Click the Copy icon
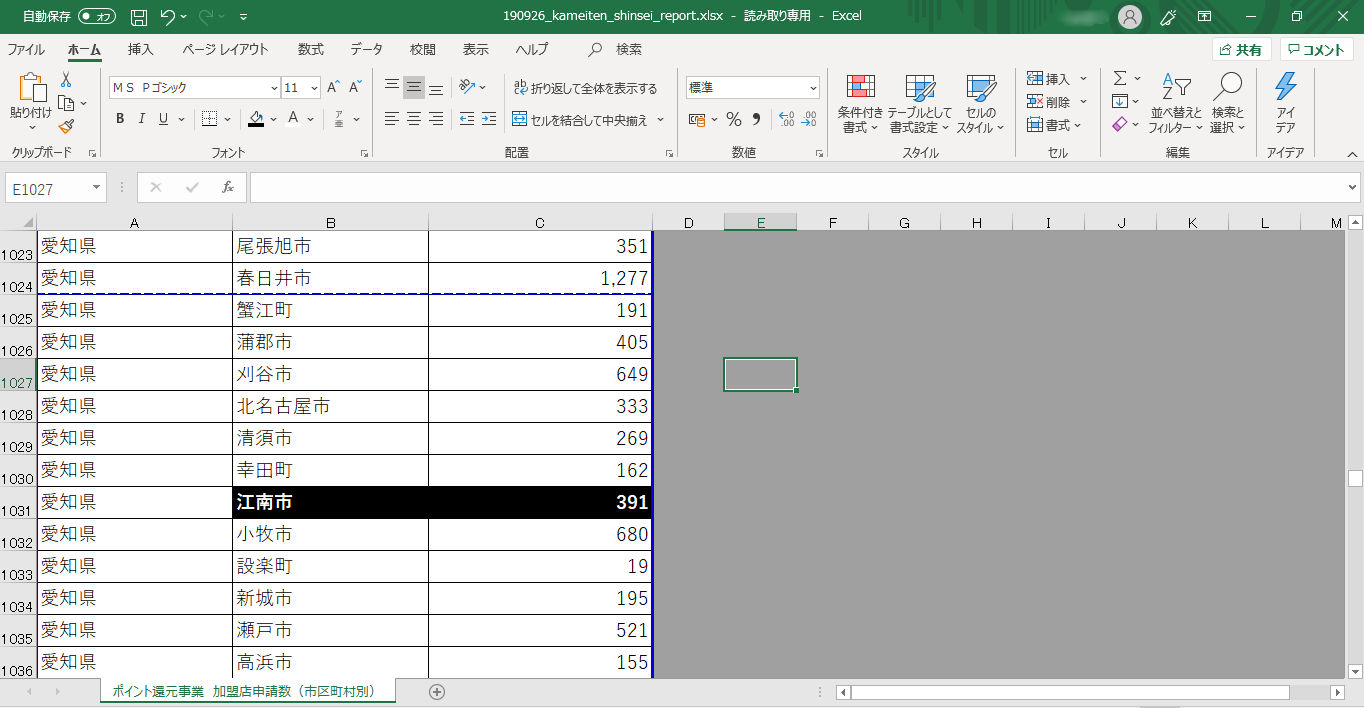Viewport: 1364px width, 708px height. coord(66,103)
